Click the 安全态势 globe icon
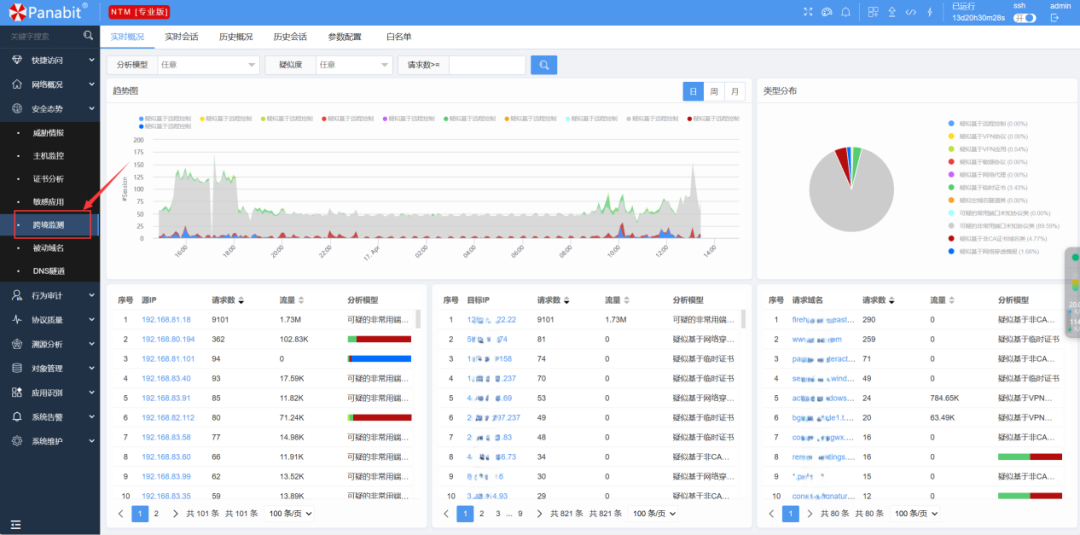The width and height of the screenshot is (1080, 535). (x=17, y=108)
